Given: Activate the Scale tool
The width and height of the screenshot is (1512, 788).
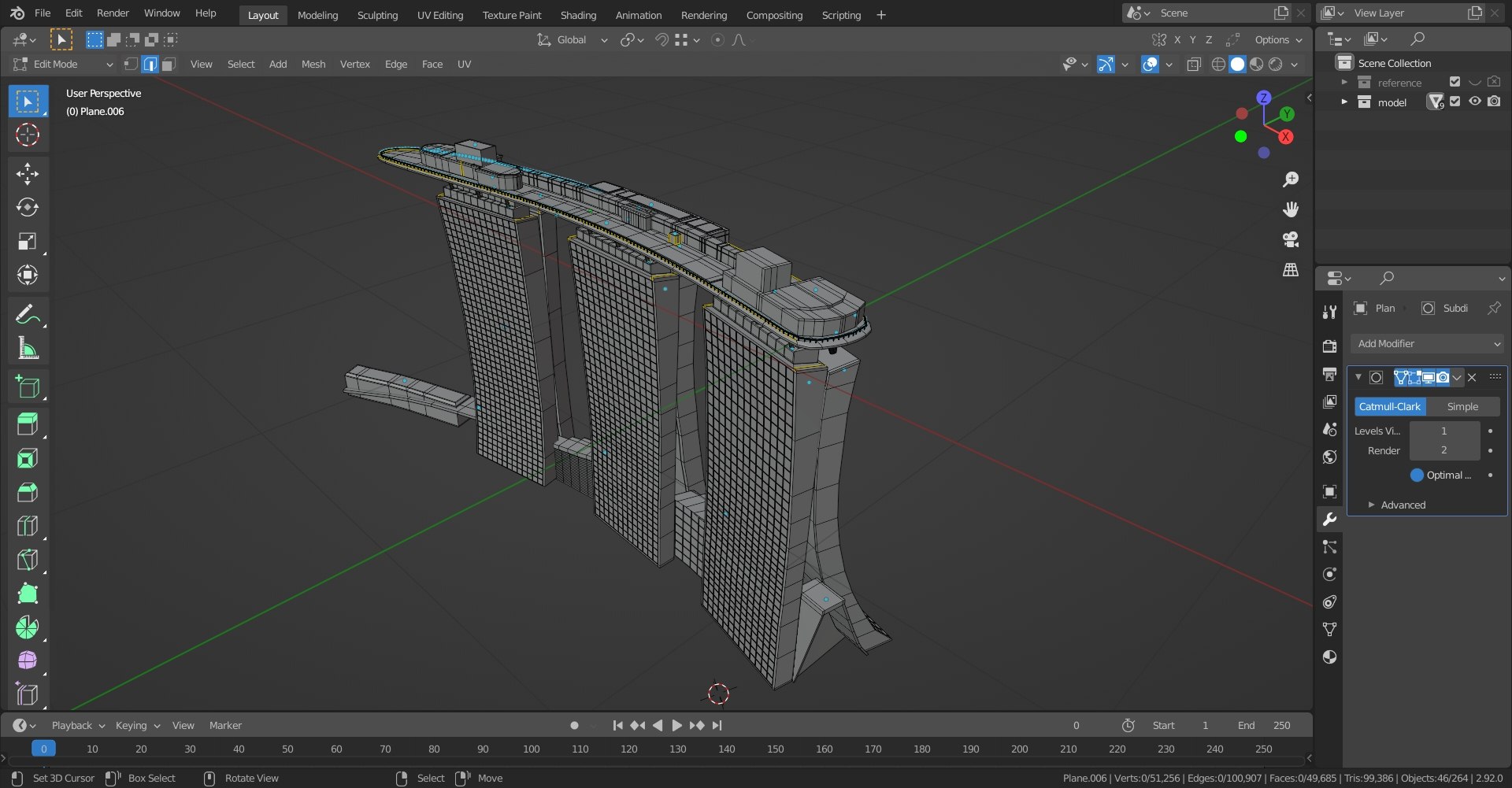Looking at the screenshot, I should [28, 242].
